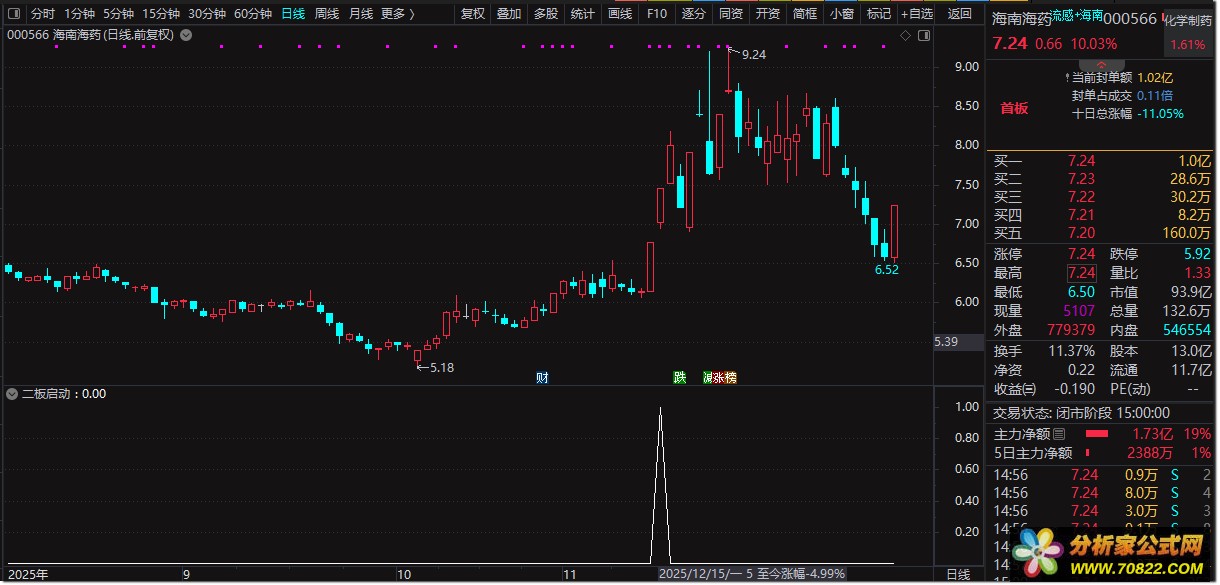Image resolution: width=1220 pixels, height=585 pixels.
Task: Click 换手 turnover 11.37%
Action: click(x=1072, y=351)
